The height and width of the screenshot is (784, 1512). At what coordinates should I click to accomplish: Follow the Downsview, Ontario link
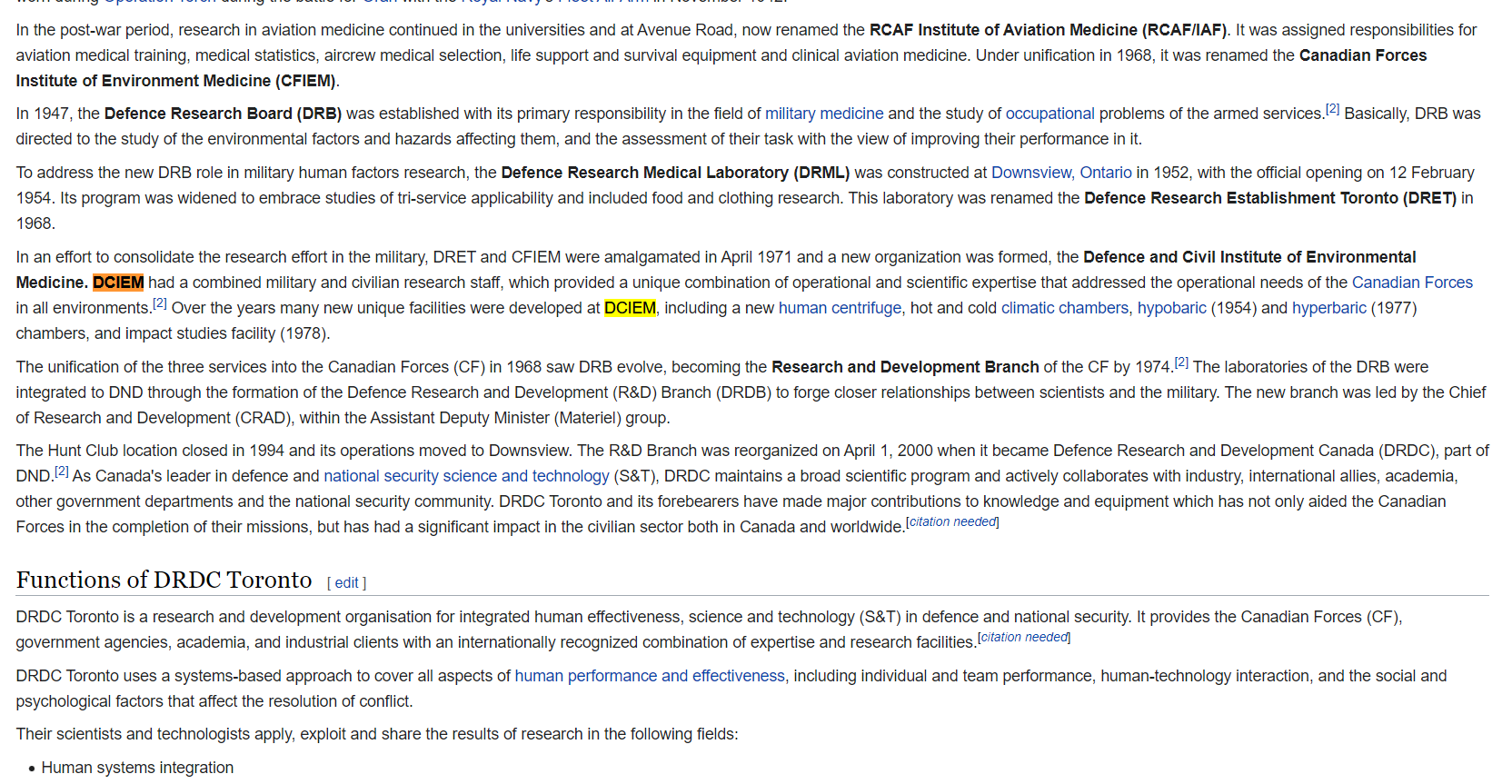pyautogui.click(x=1061, y=173)
